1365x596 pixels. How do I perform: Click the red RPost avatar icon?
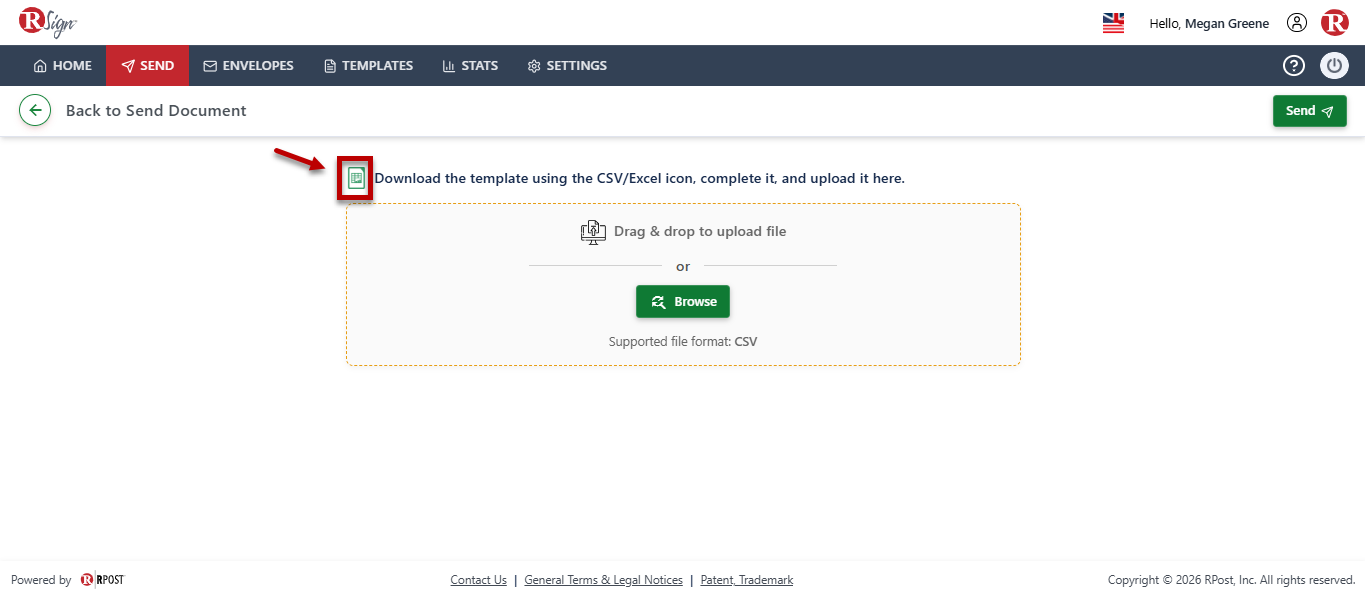point(1334,23)
